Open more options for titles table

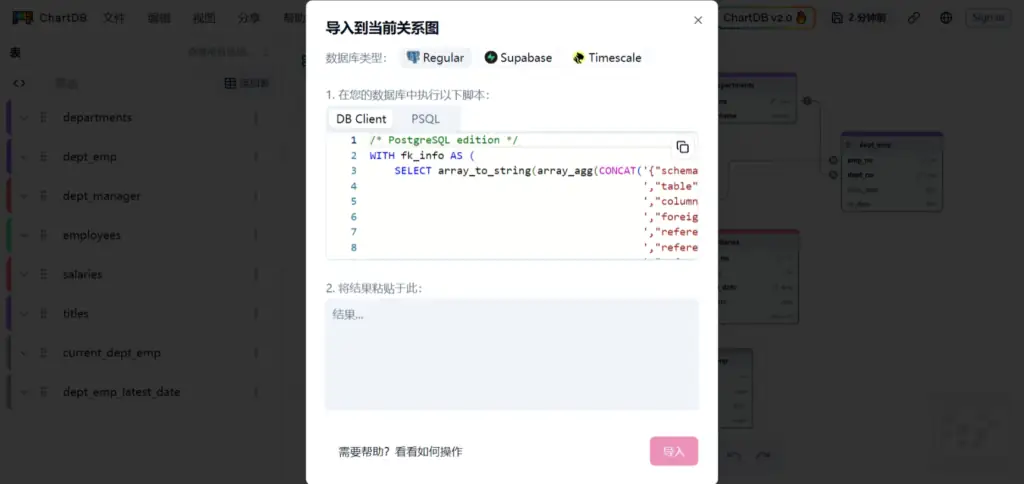[256, 314]
